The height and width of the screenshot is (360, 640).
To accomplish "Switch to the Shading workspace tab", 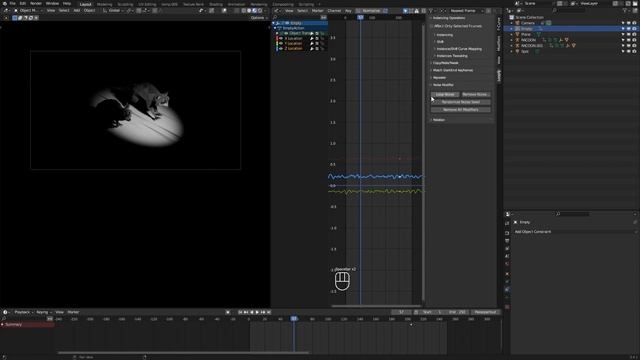I will coord(216,4).
